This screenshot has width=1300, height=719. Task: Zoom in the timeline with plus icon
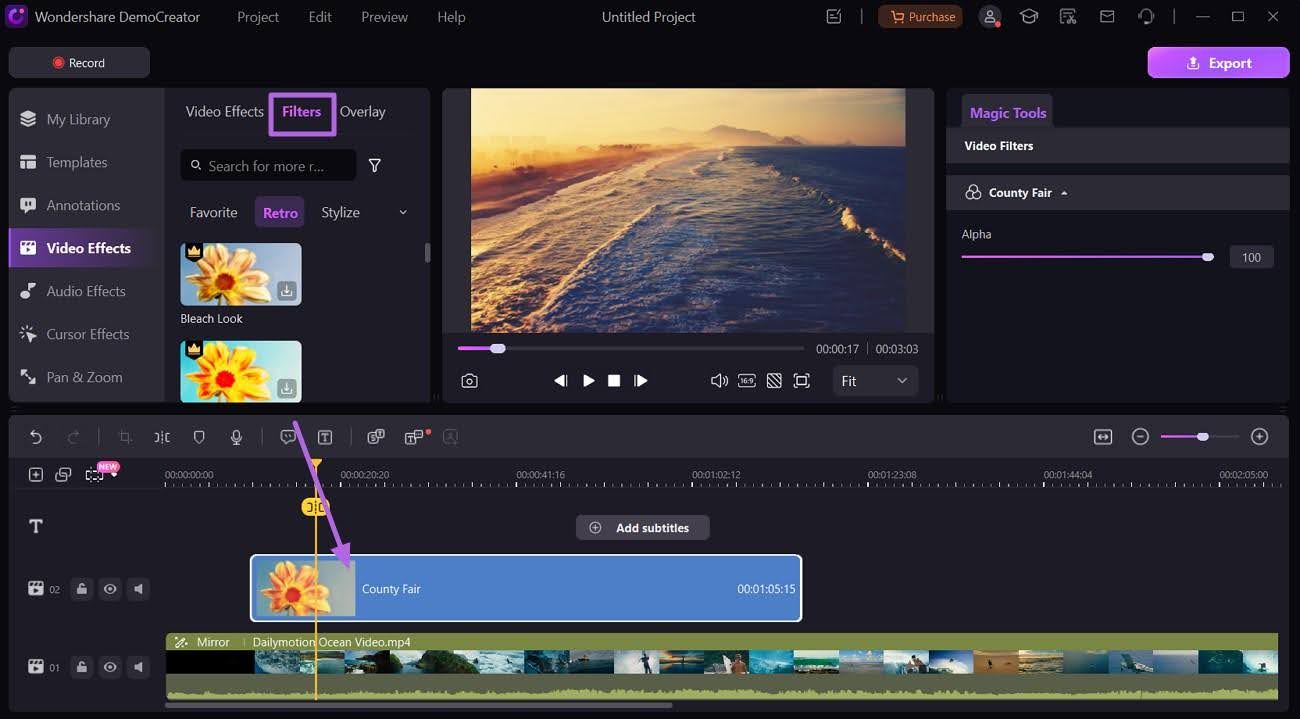1260,437
